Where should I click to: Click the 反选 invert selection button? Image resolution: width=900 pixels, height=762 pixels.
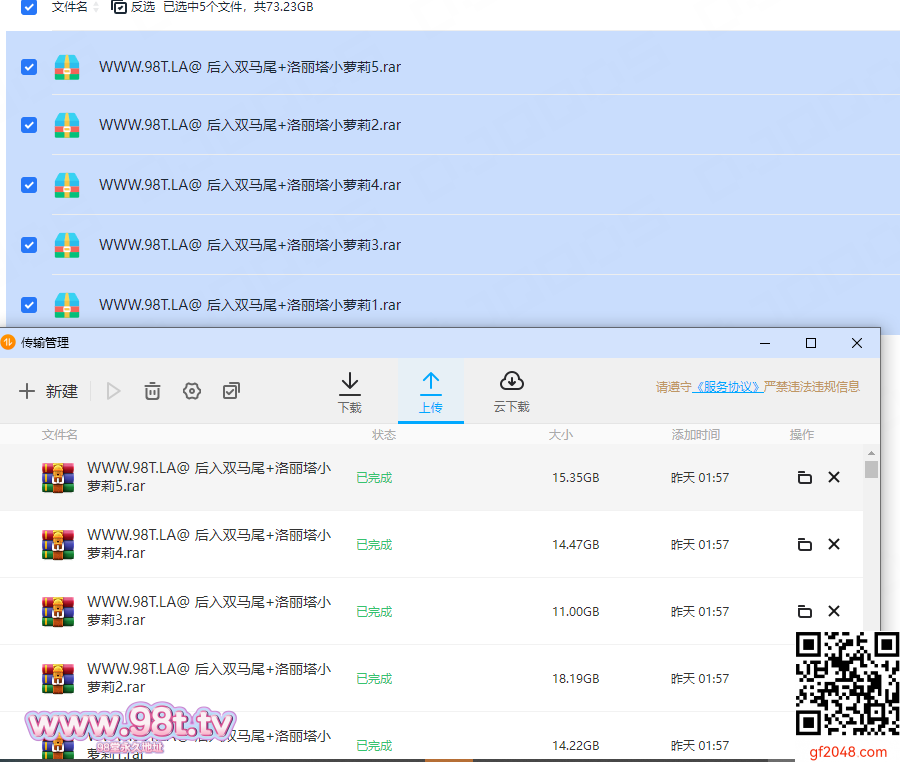coord(133,7)
